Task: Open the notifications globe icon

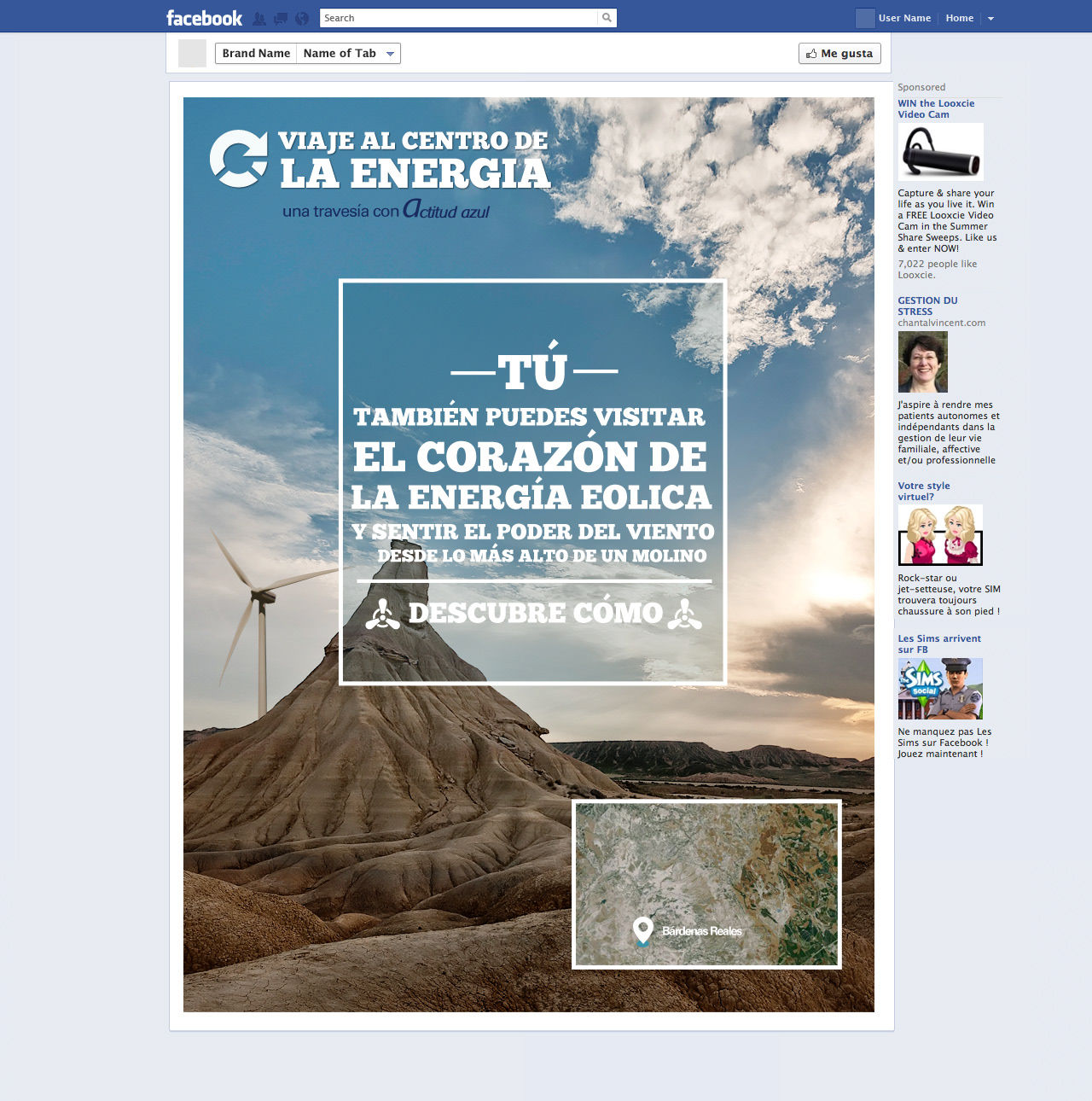Action: (302, 19)
